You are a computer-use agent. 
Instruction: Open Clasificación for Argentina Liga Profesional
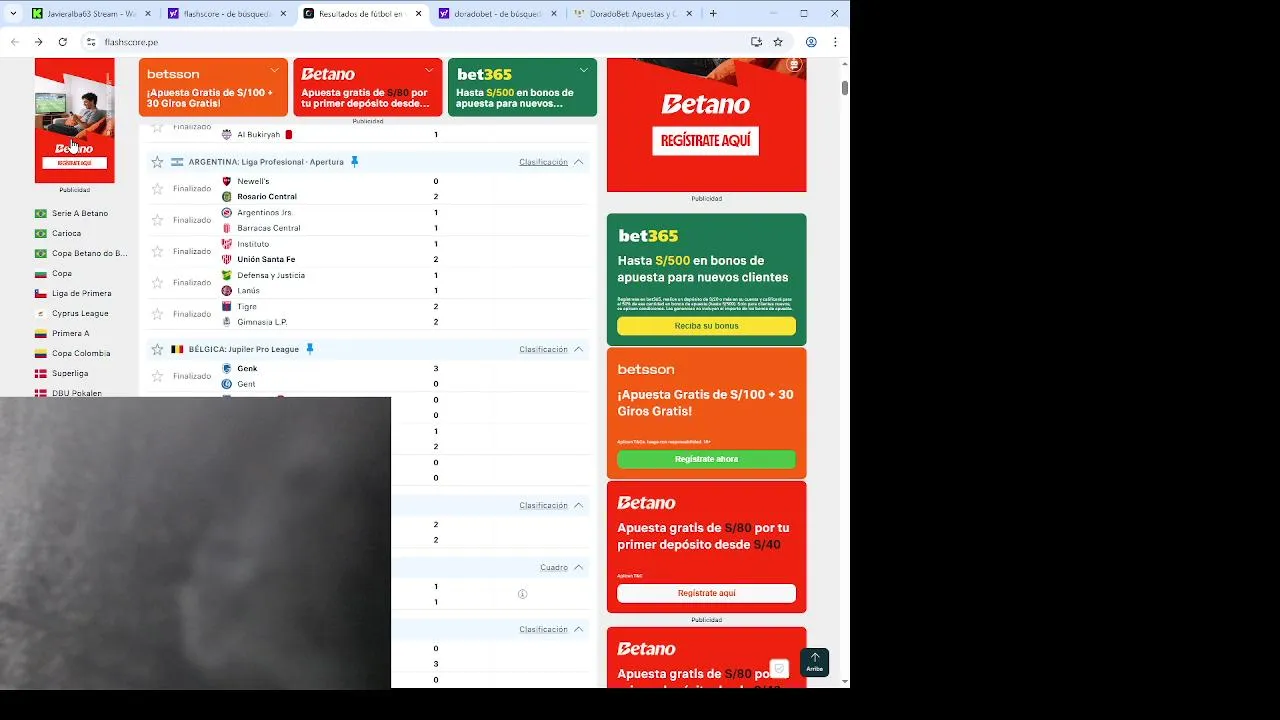(543, 162)
